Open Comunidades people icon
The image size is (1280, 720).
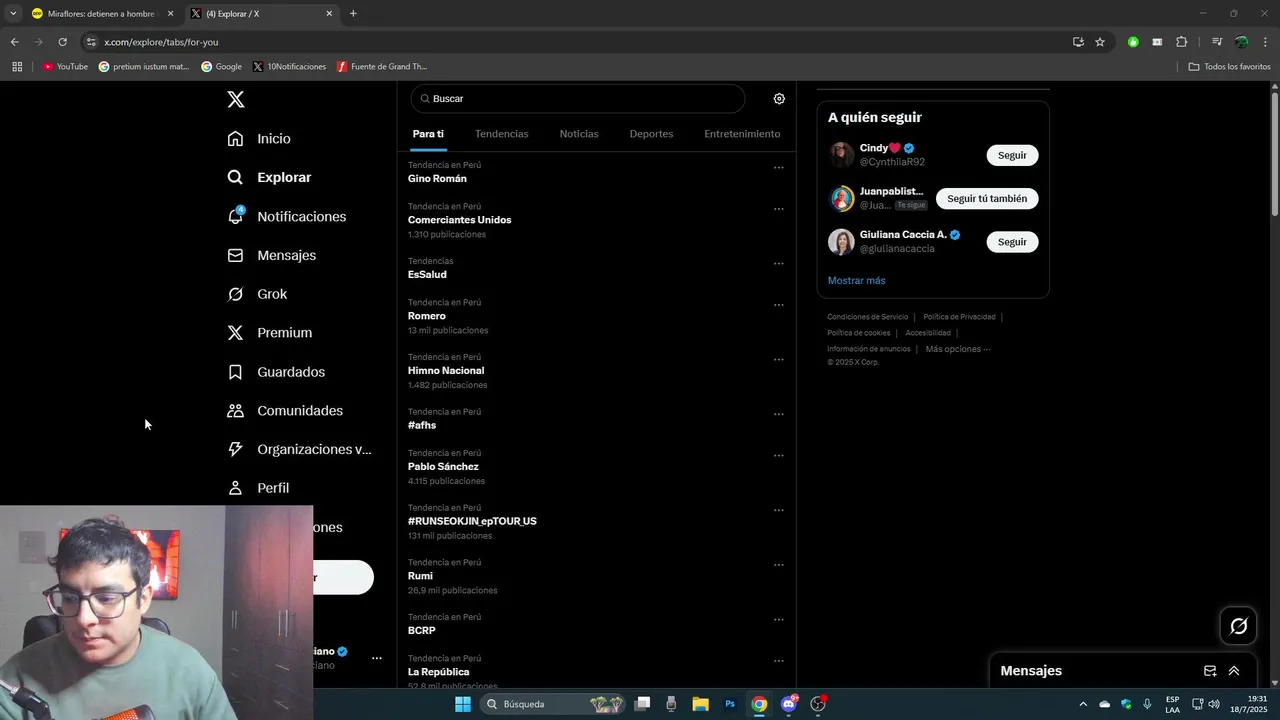[x=235, y=411]
